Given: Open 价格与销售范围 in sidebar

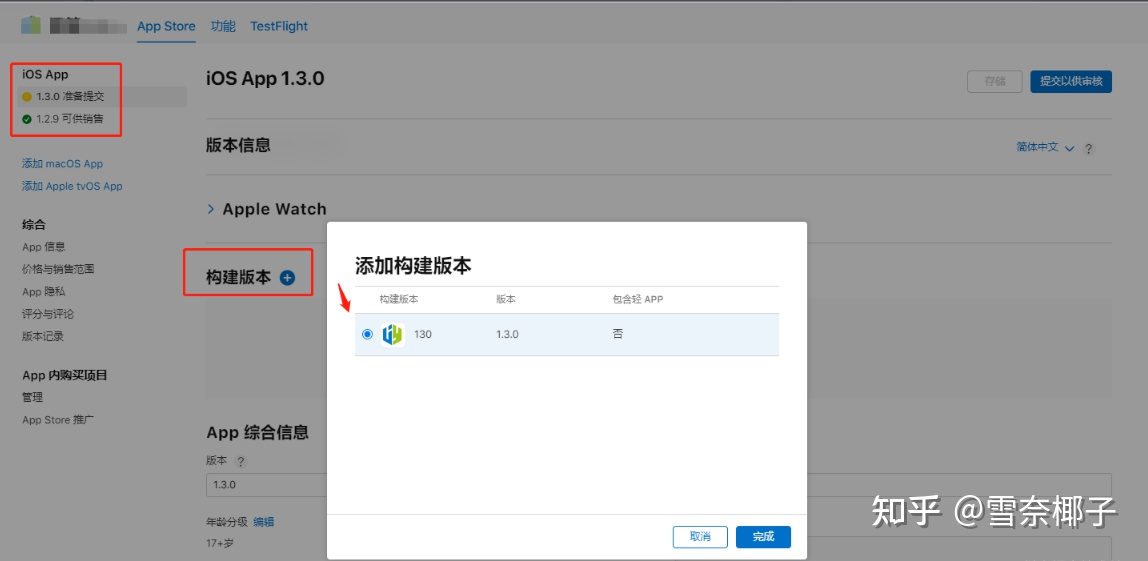Looking at the screenshot, I should 59,270.
